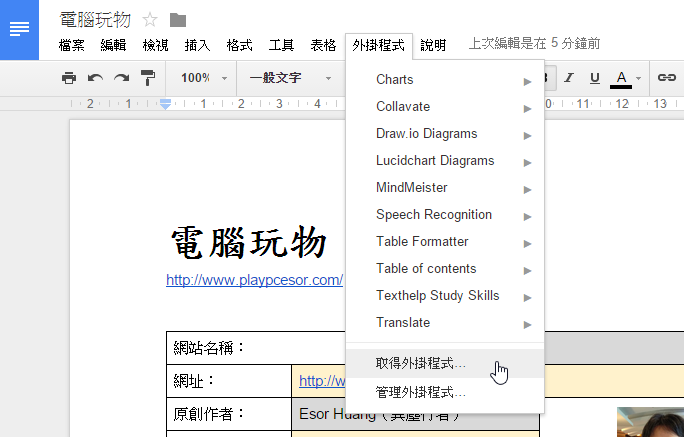Image resolution: width=684 pixels, height=437 pixels.
Task: Open the 工具 menu
Action: click(x=281, y=45)
